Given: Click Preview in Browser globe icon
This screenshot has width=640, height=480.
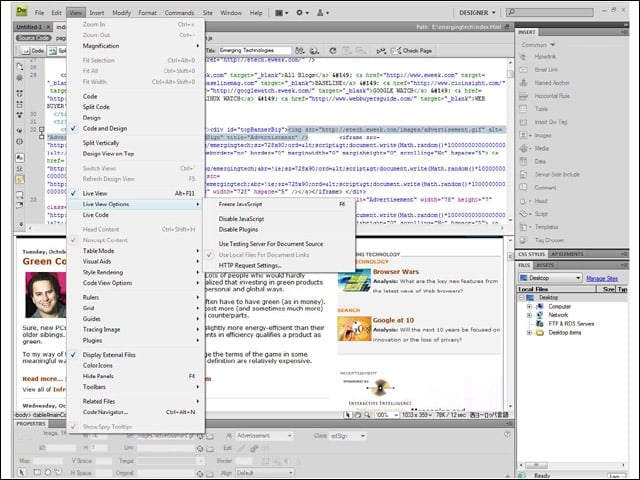Looking at the screenshot, I should (314, 51).
